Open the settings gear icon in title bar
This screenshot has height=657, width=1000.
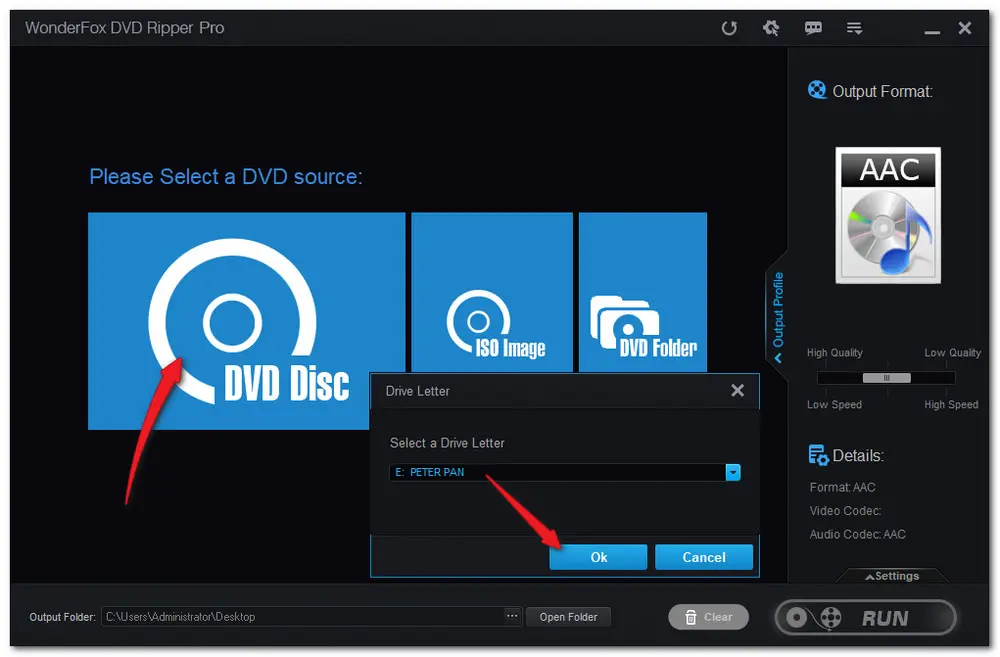tap(771, 27)
